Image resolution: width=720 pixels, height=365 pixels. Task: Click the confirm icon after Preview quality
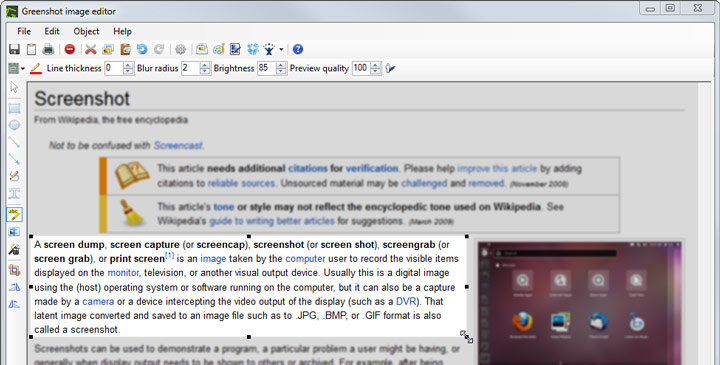390,68
